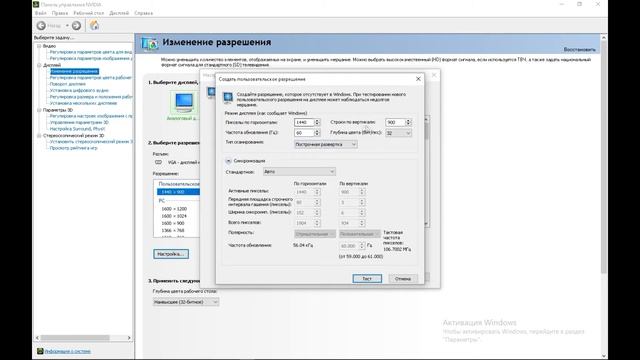Close the custom resolution dialog
This screenshot has height=360, width=640.
tap(418, 79)
